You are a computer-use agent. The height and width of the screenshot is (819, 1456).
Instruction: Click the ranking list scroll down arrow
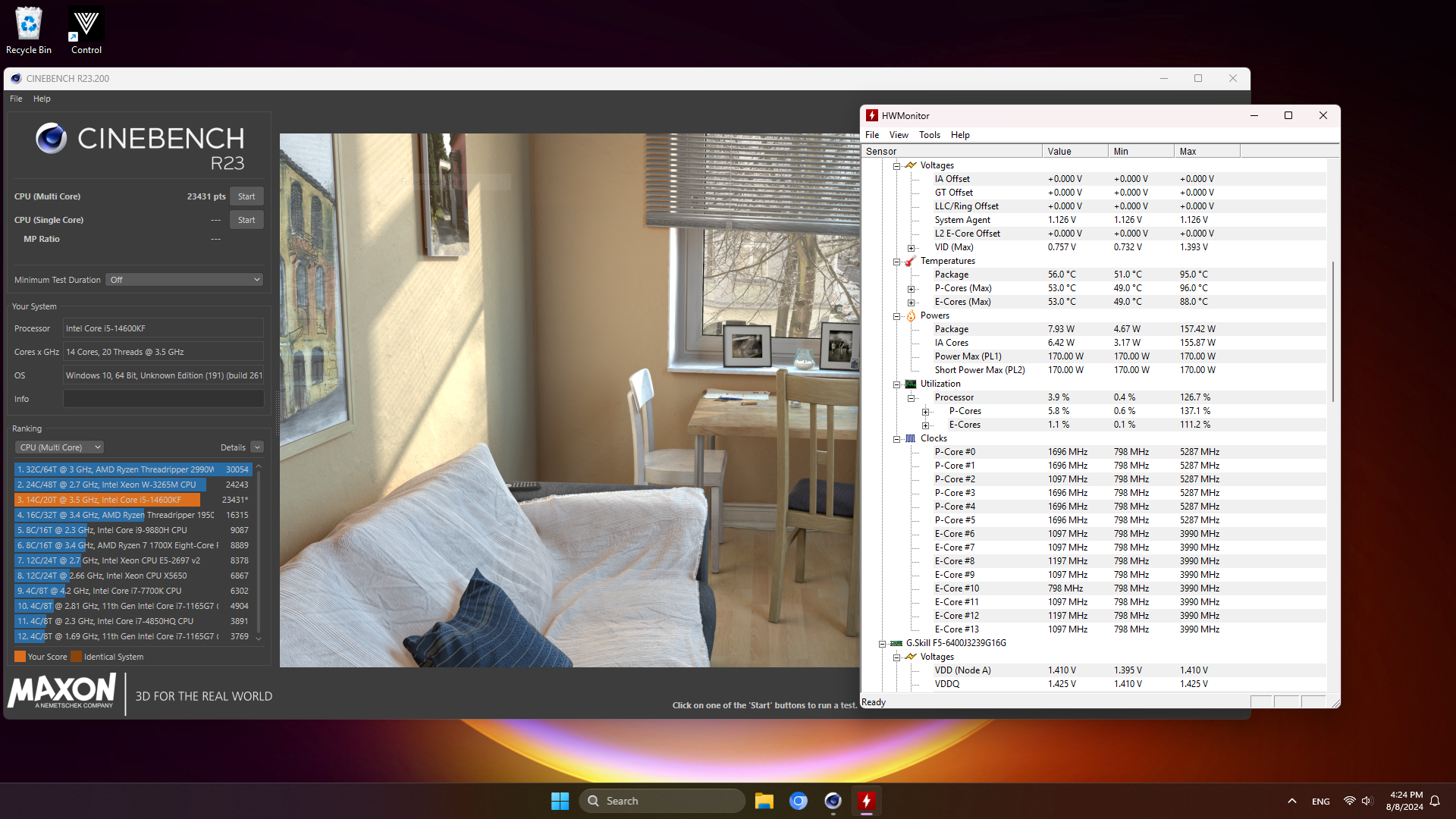point(259,639)
